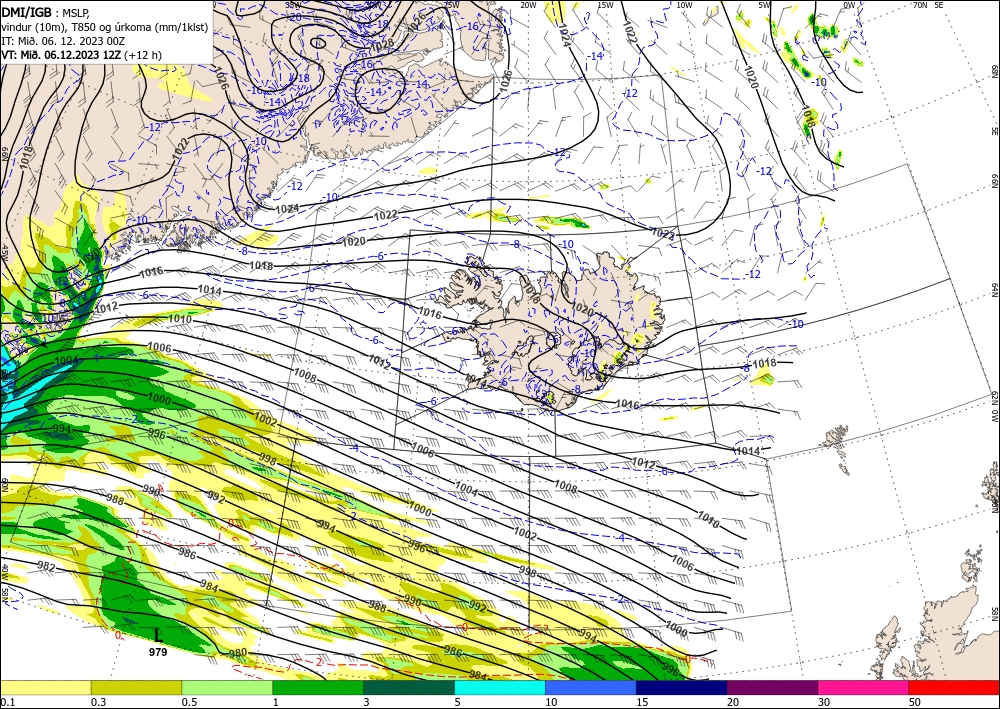1000x709 pixels.
Task: Click the "982" isobar label
Action: pyautogui.click(x=47, y=567)
